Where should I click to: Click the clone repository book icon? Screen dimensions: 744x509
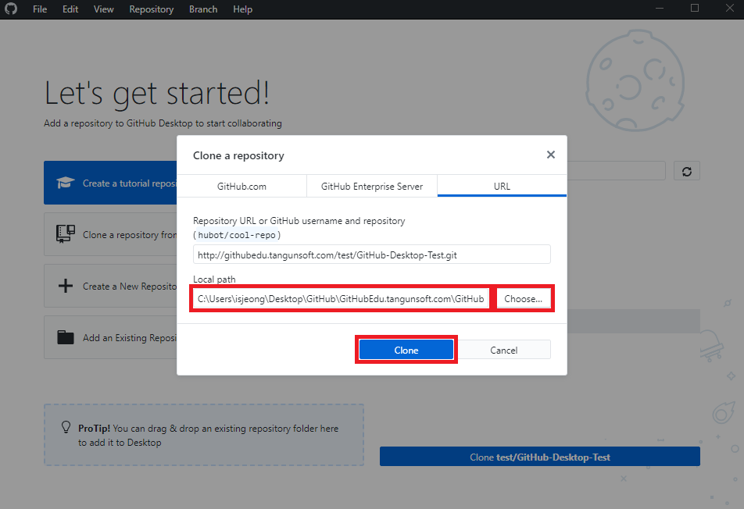(x=65, y=234)
